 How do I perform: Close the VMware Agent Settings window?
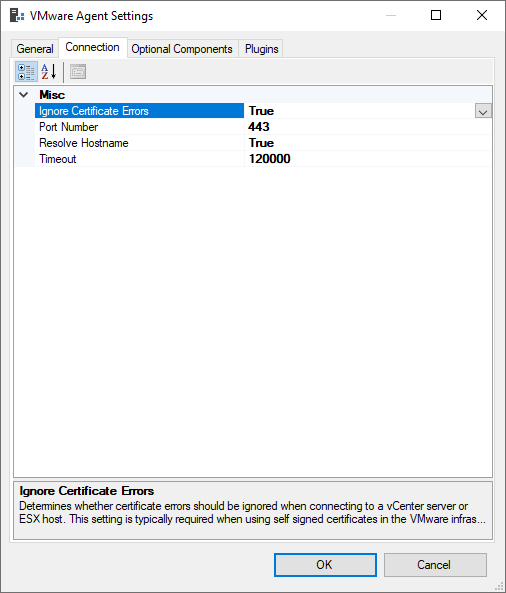482,16
